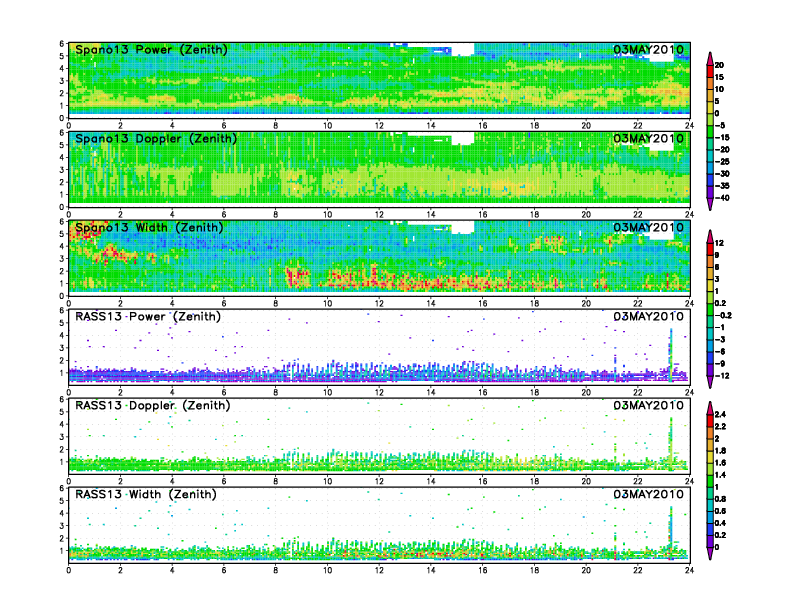Click the '1.6' label on the bottom colorbar

tap(721, 463)
